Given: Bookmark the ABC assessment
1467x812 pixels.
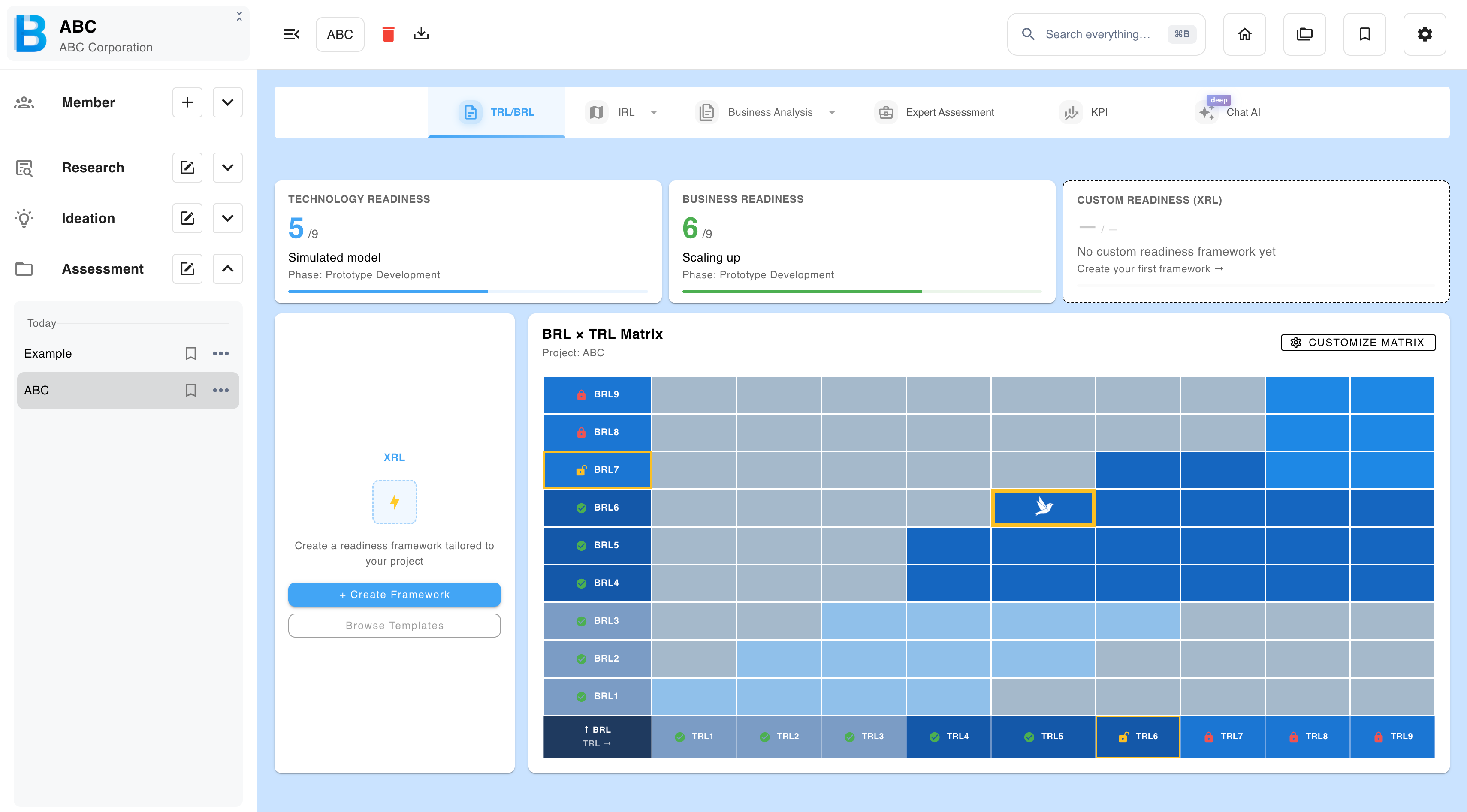Looking at the screenshot, I should click(191, 391).
